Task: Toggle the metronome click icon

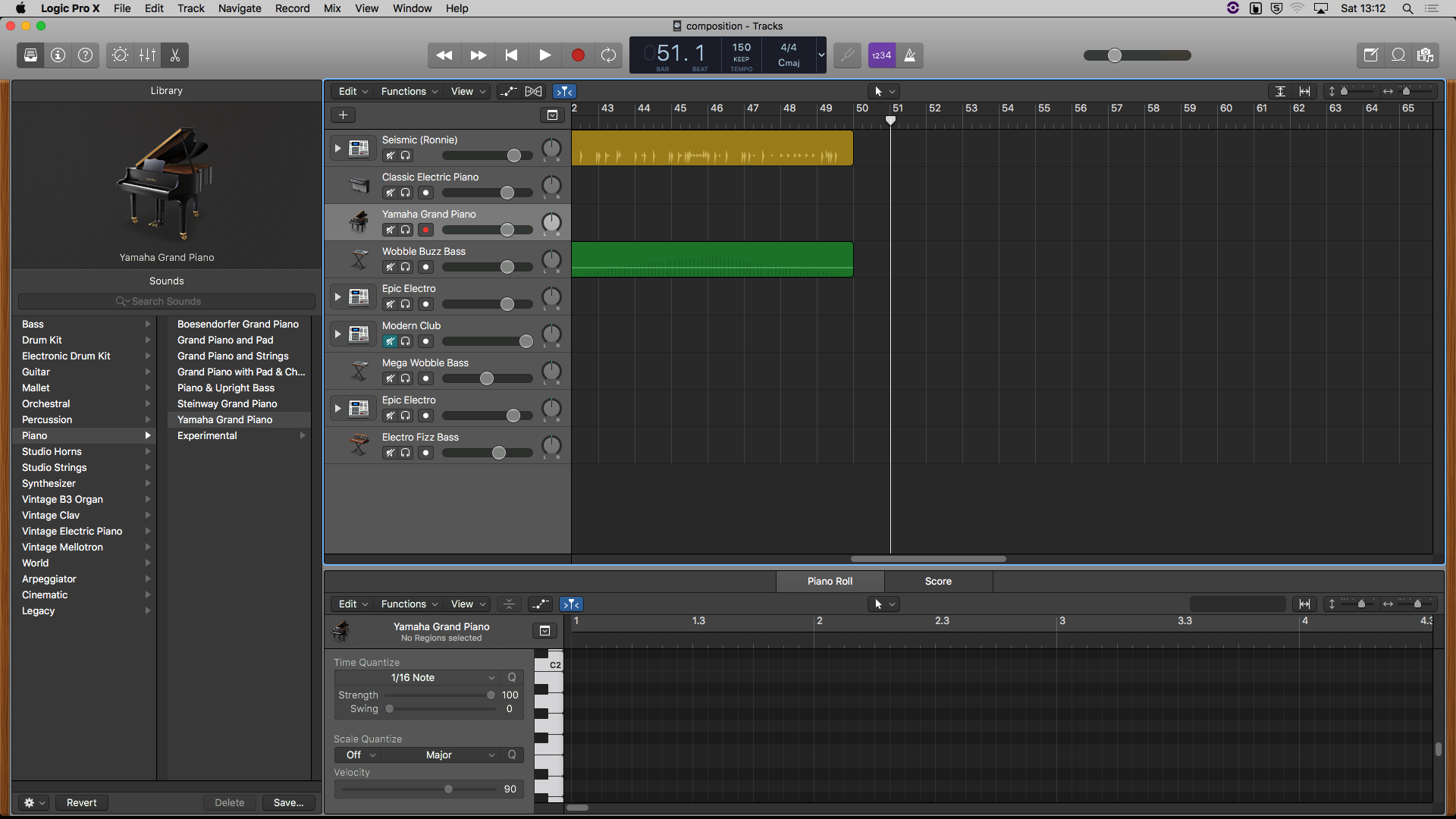Action: [910, 55]
